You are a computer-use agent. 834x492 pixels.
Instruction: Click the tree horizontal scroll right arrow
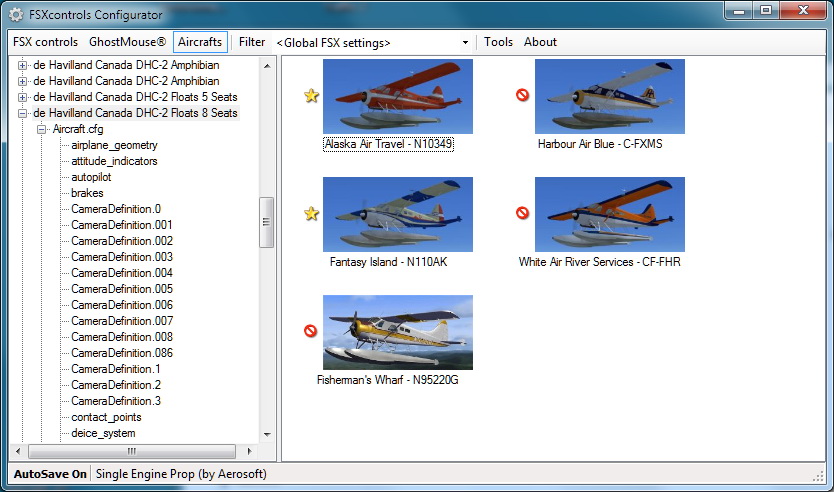tap(249, 452)
